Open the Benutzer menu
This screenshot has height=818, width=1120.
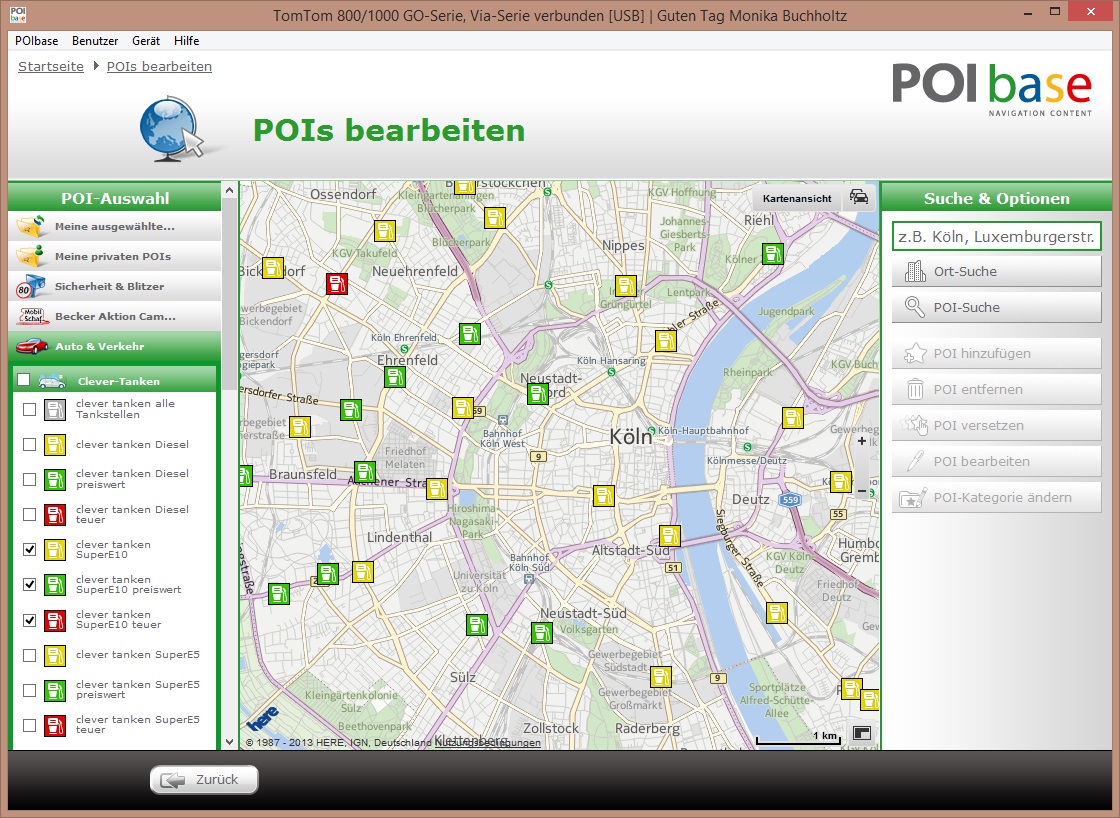95,41
